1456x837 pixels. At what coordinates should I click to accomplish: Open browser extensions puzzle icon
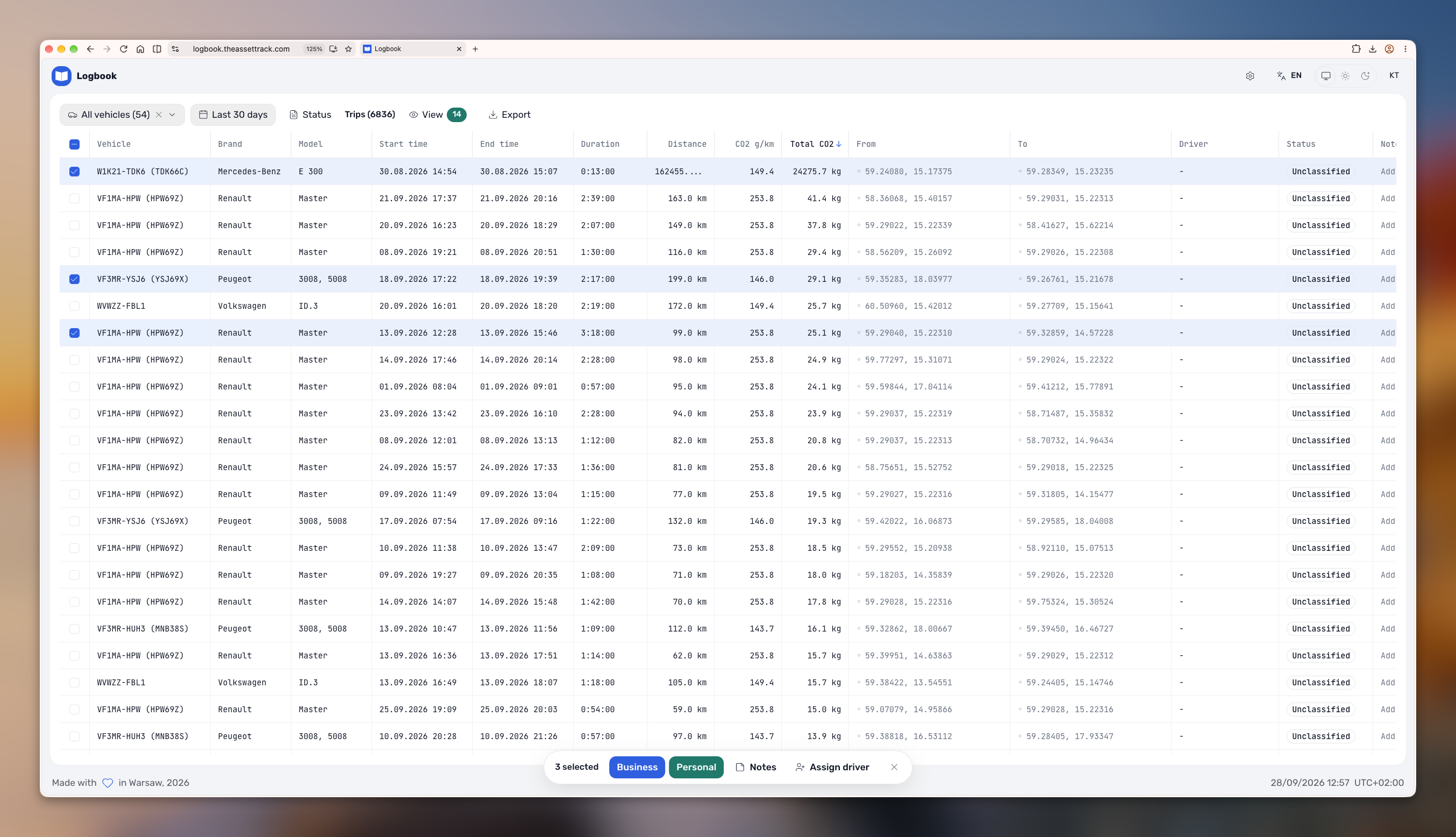coord(1356,49)
